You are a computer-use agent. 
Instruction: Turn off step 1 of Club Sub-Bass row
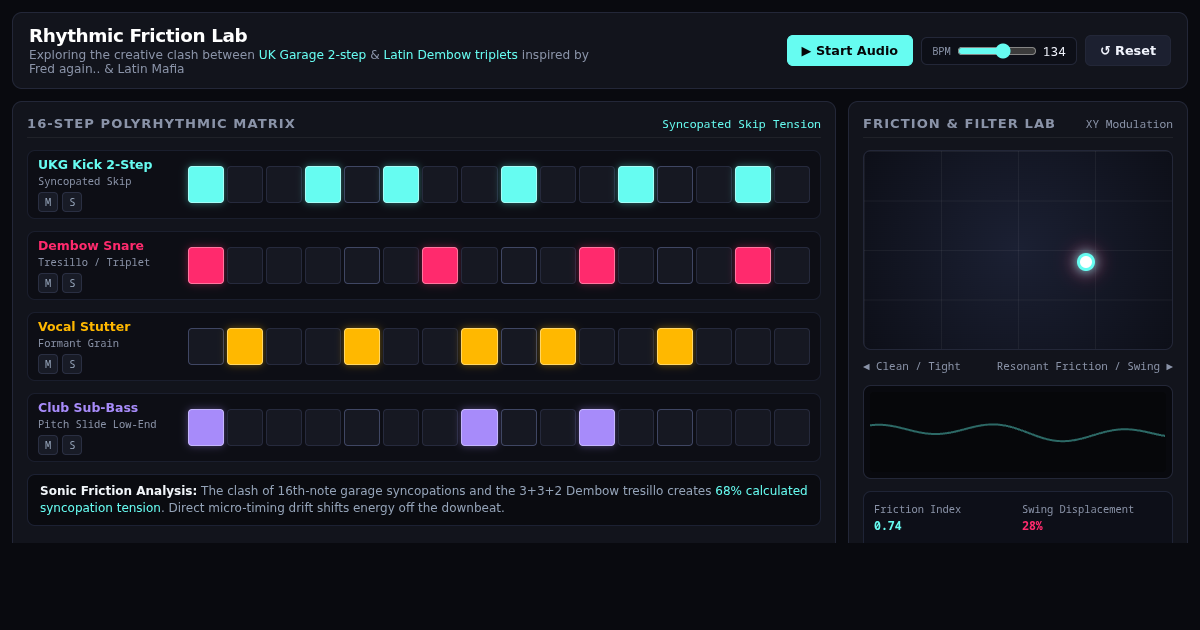(x=206, y=428)
